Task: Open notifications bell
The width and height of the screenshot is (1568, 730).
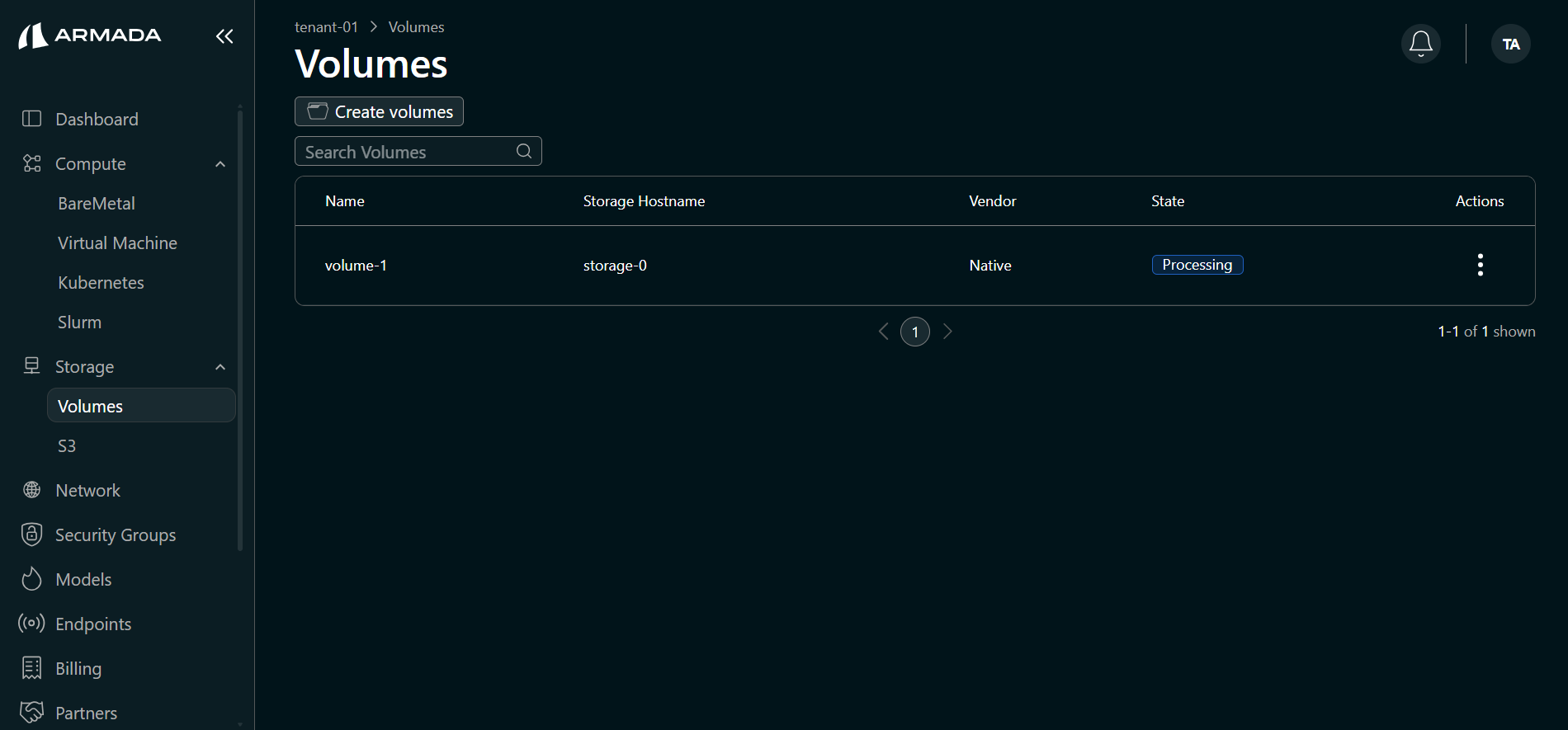Action: [1421, 44]
